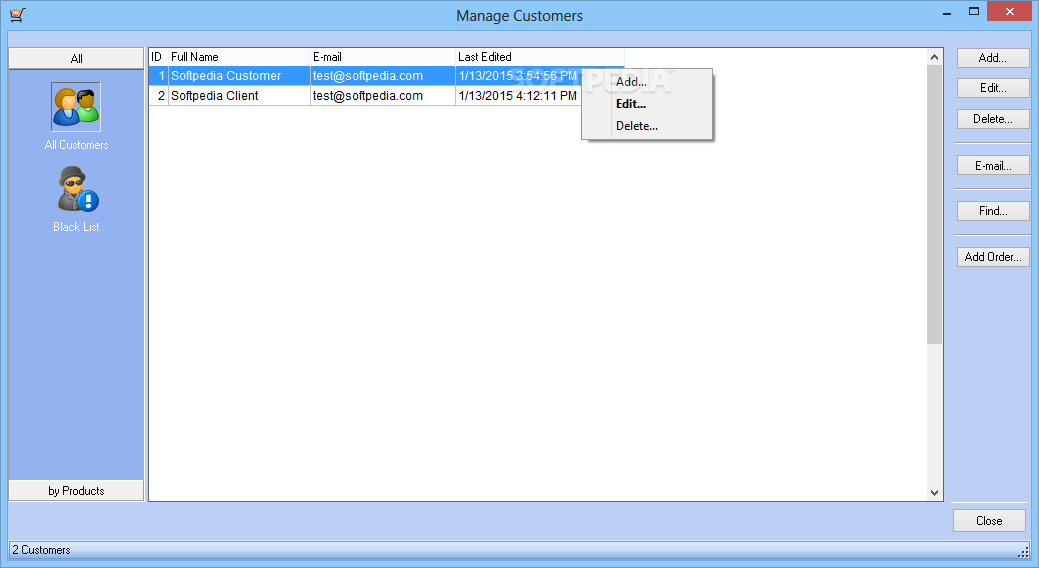Click the Close button
Screen dimensions: 1039x568
[x=989, y=520]
